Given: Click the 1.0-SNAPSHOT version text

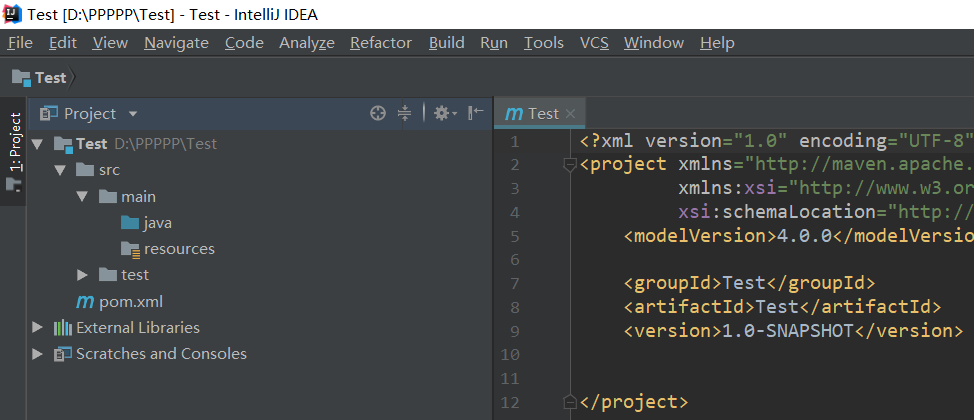Looking at the screenshot, I should pos(788,331).
